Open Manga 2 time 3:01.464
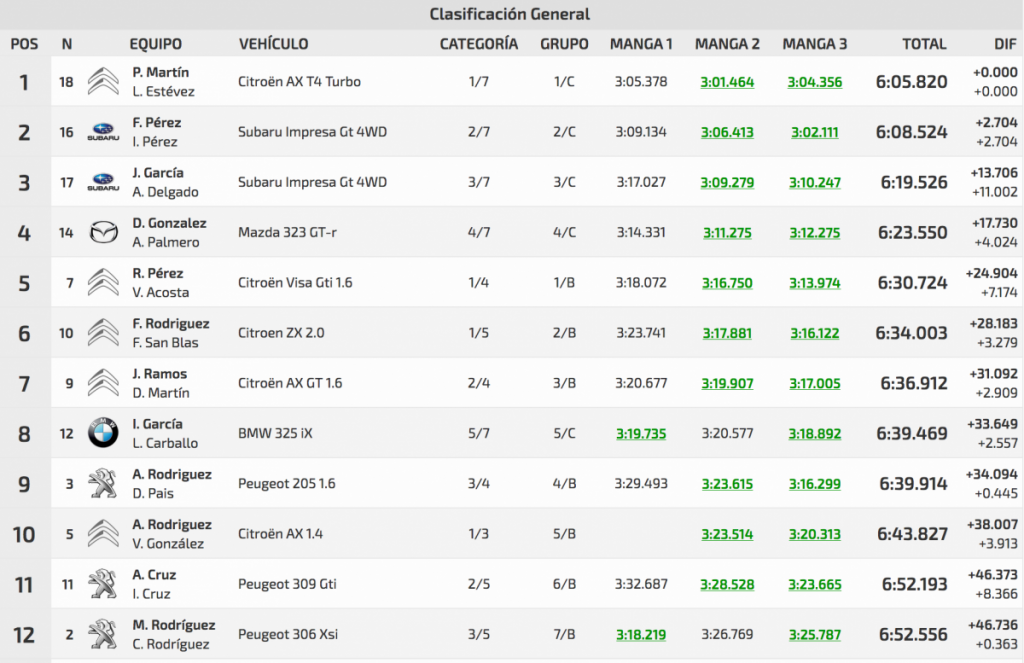This screenshot has width=1024, height=663. [x=727, y=82]
